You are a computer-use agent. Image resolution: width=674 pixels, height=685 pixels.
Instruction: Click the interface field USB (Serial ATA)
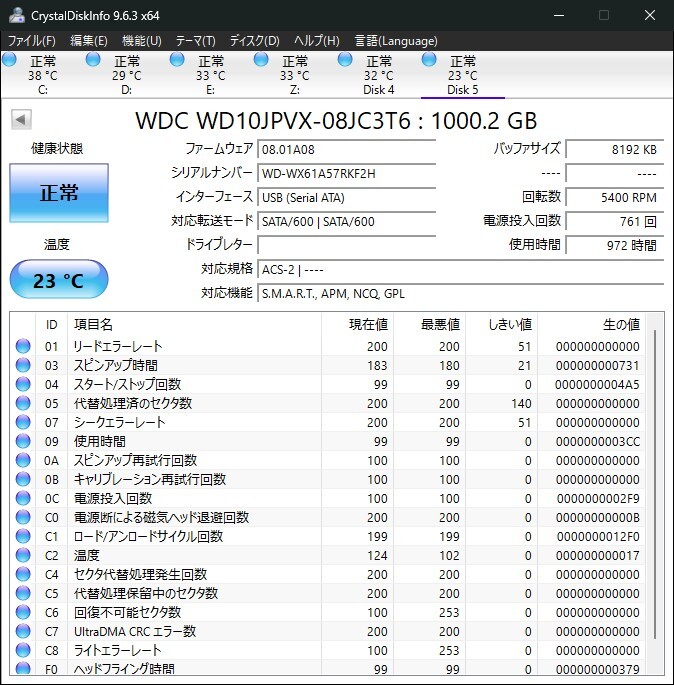[347, 197]
